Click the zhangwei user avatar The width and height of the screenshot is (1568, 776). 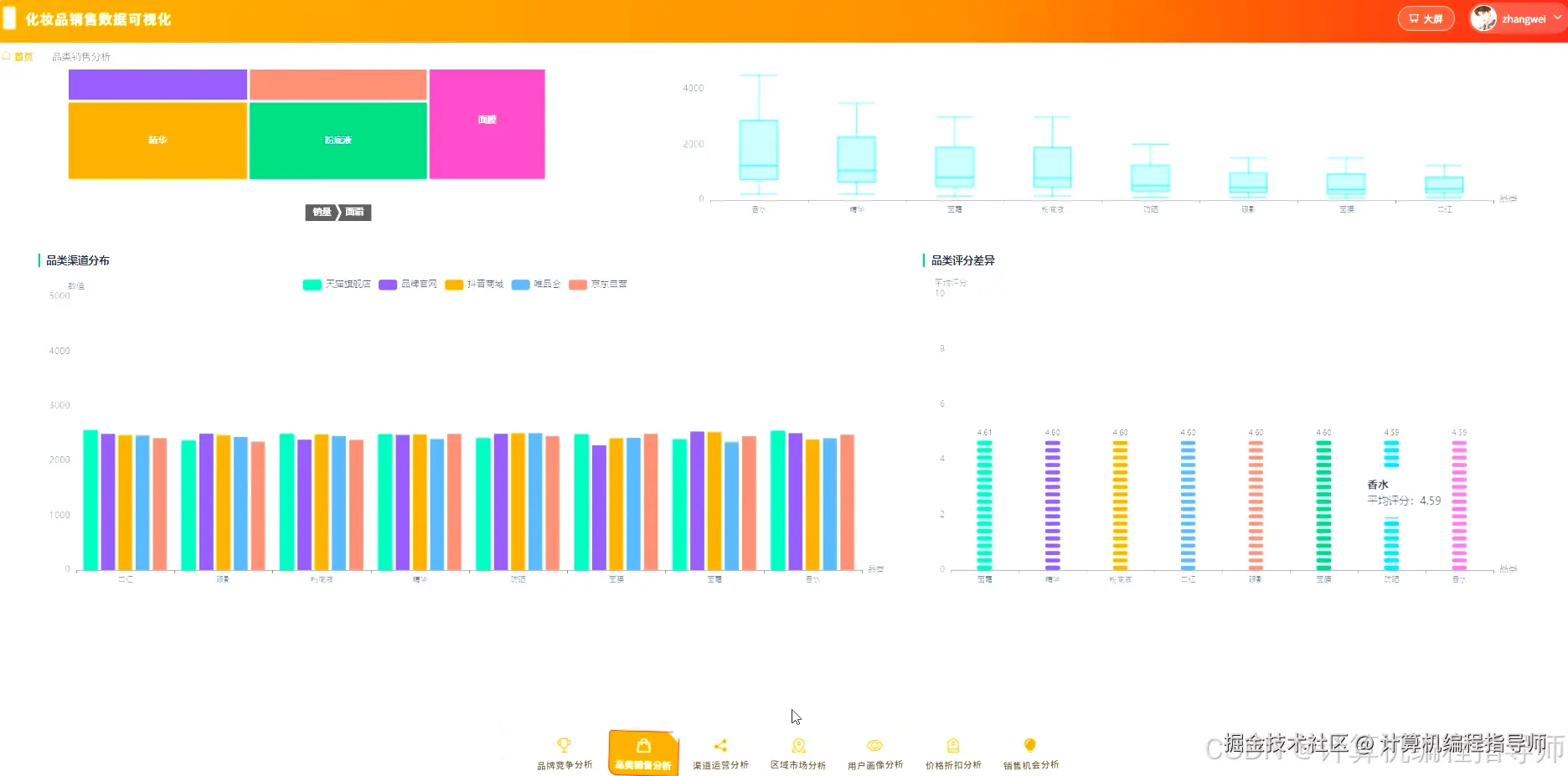[x=1483, y=18]
